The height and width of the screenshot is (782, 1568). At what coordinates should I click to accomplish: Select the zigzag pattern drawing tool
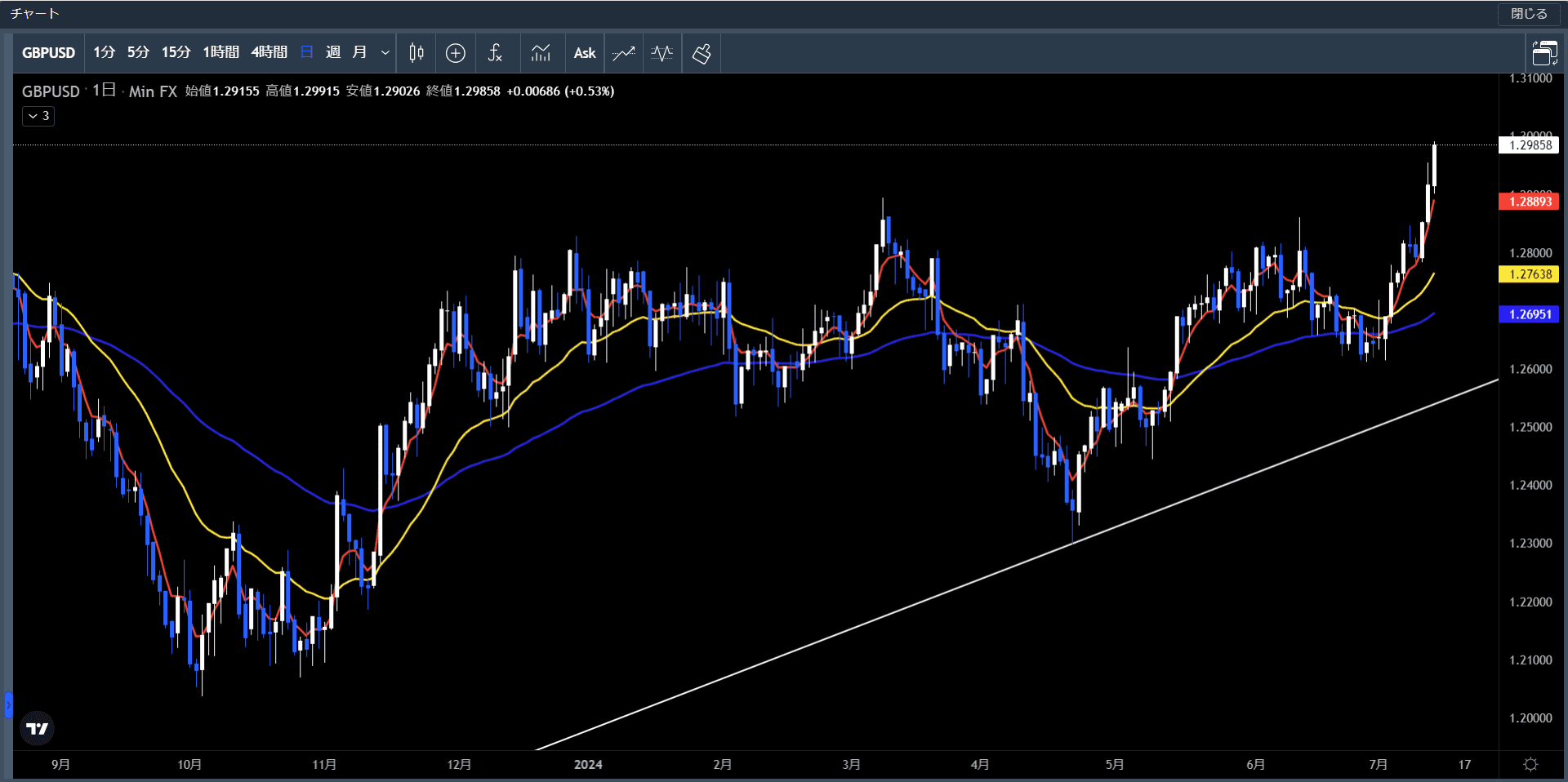(x=662, y=53)
